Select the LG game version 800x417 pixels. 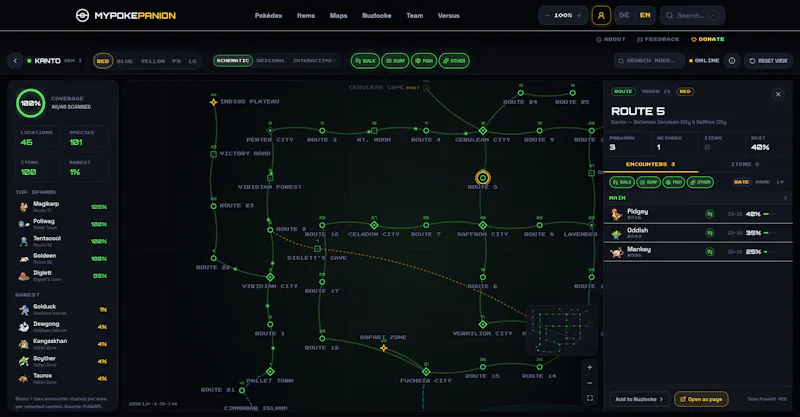[x=192, y=61]
